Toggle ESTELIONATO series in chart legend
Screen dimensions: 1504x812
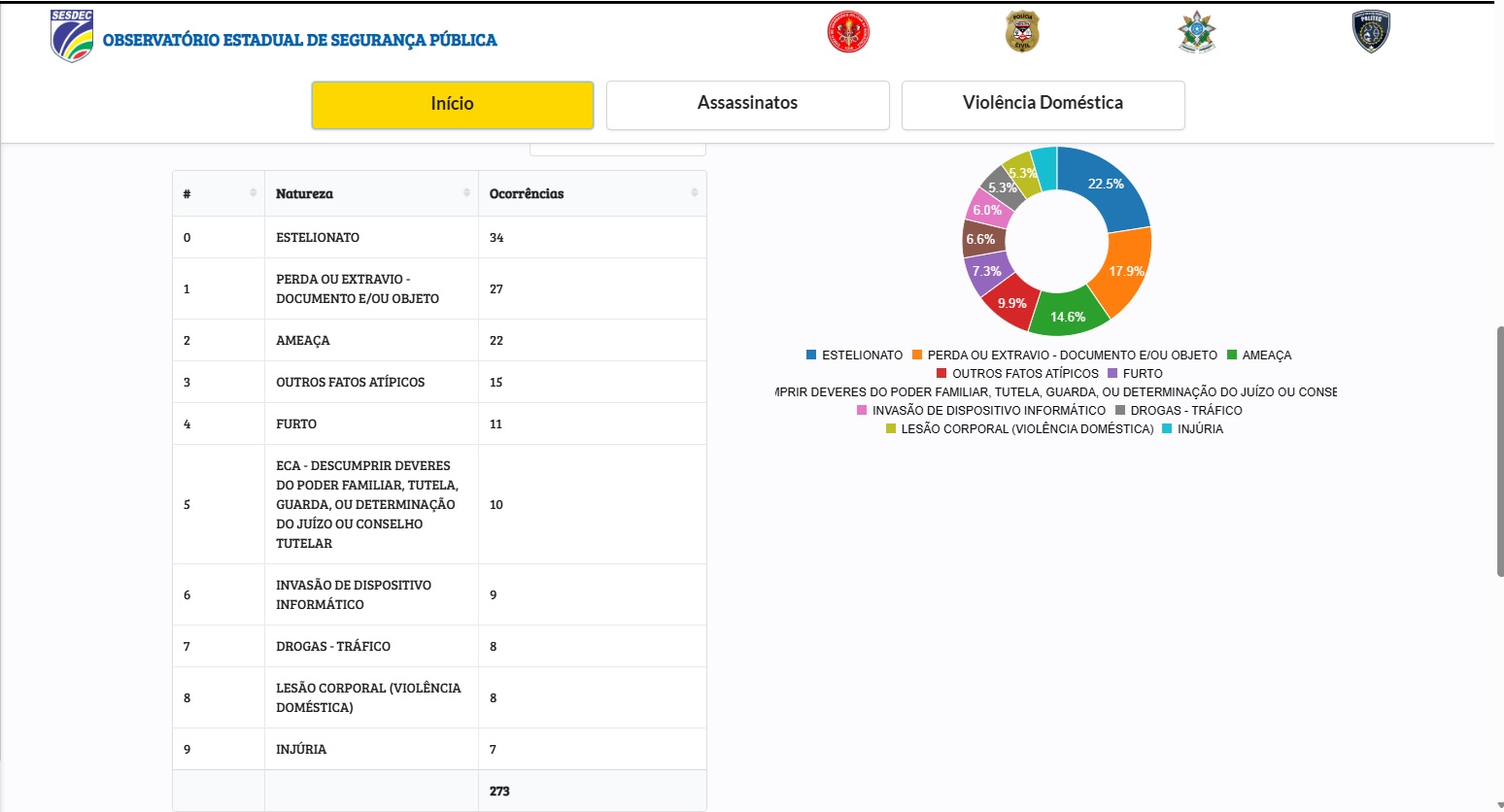[854, 355]
